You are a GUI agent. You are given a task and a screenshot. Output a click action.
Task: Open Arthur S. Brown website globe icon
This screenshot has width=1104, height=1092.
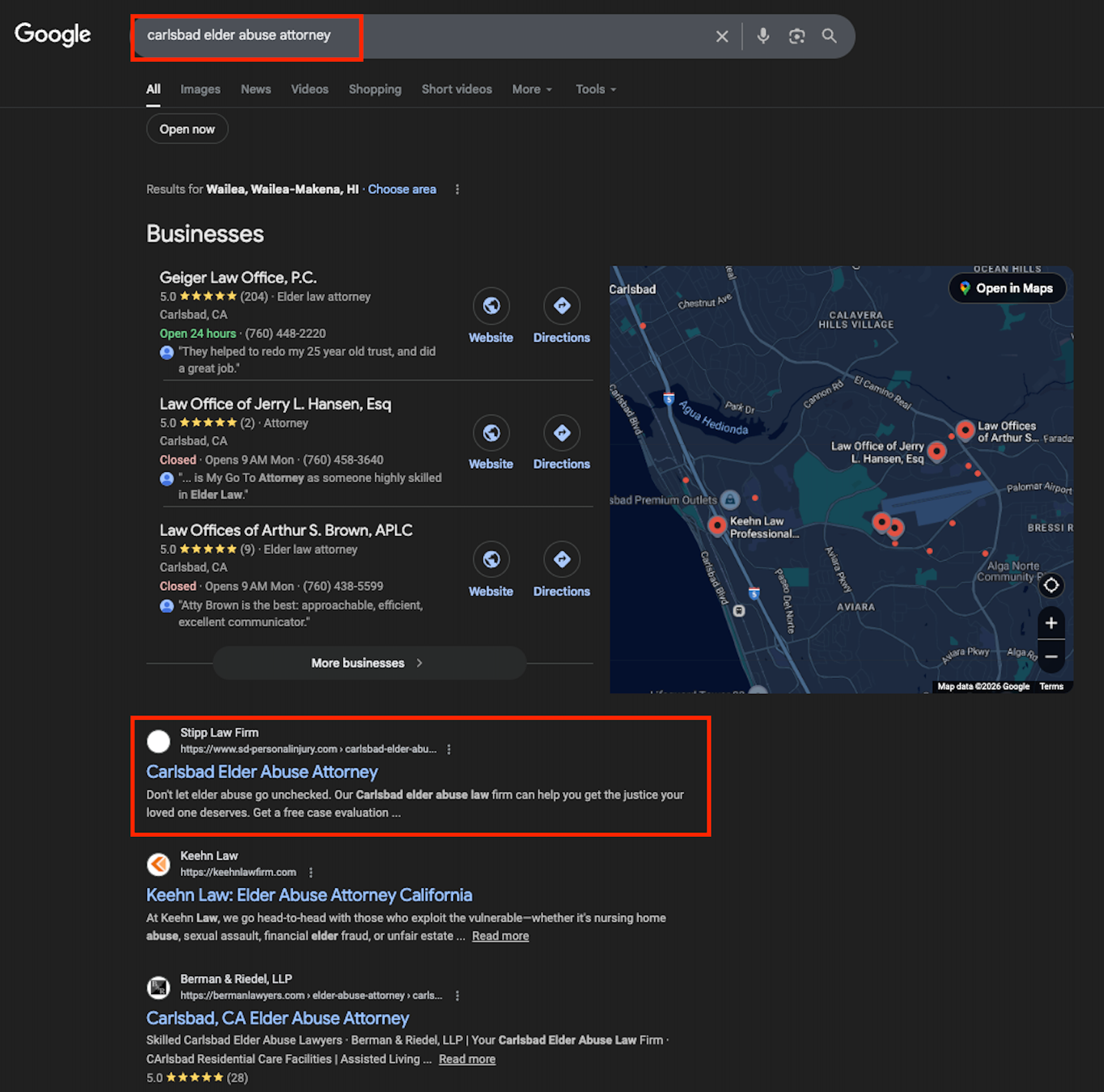pos(491,559)
